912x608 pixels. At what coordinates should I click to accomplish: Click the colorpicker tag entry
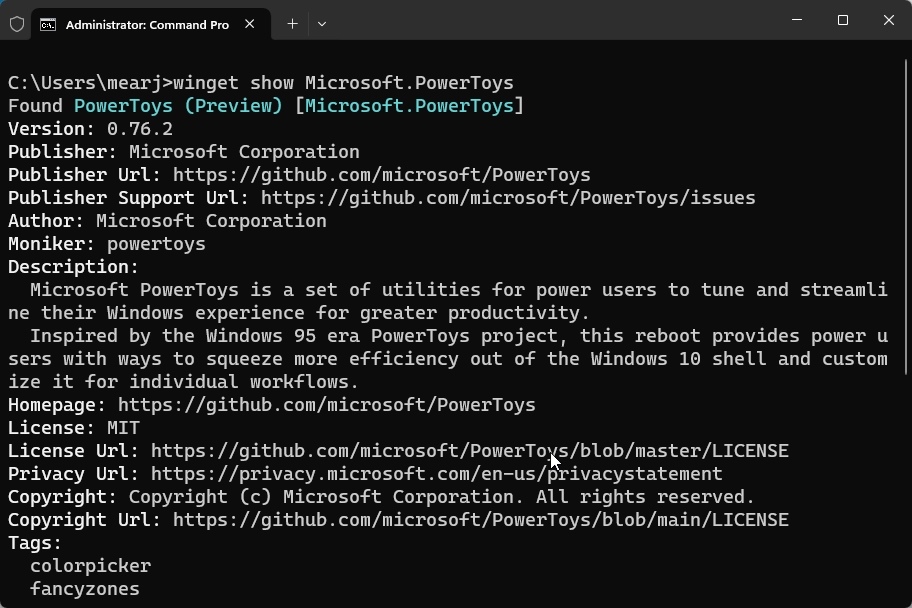point(90,565)
